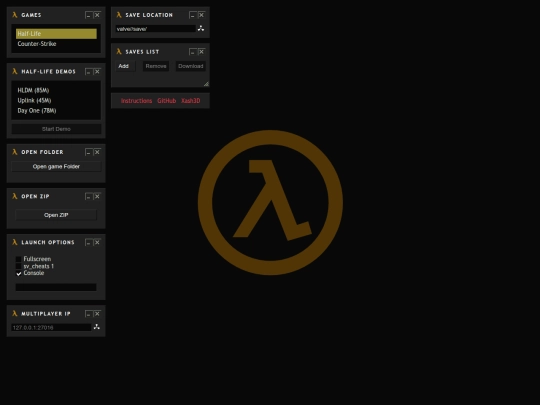Select Half-Life in the Games list
This screenshot has height=405, width=540.
pyautogui.click(x=56, y=33)
